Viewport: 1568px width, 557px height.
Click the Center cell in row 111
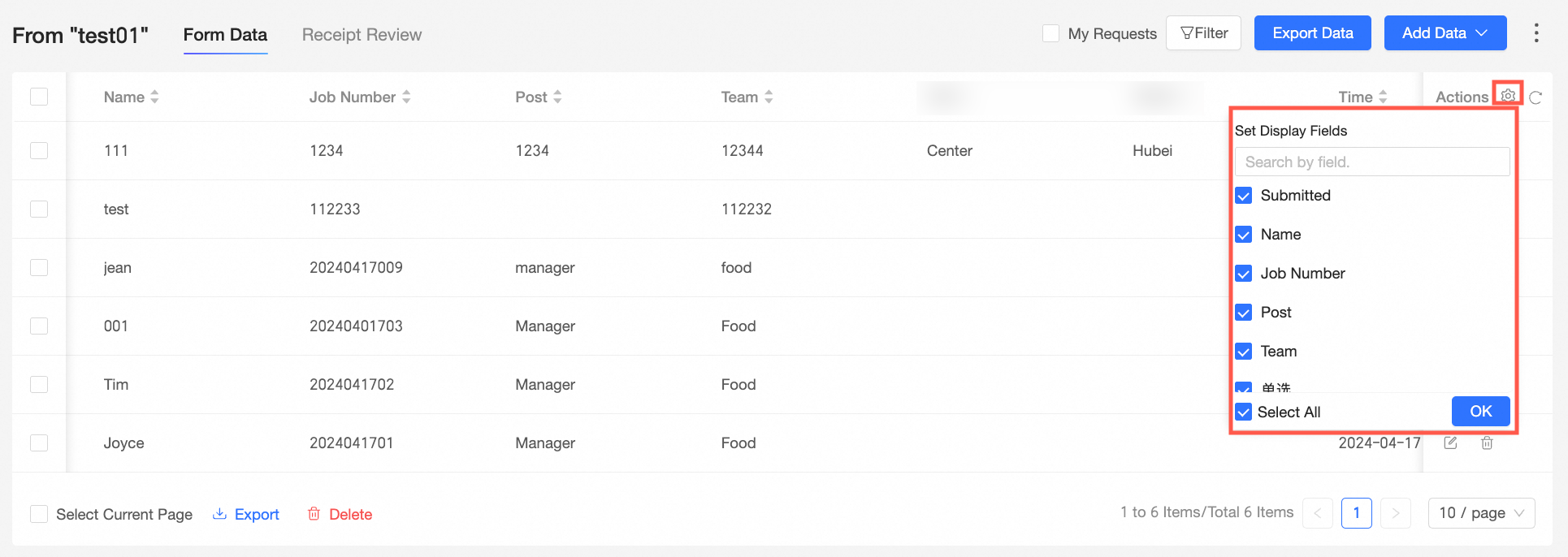(950, 150)
